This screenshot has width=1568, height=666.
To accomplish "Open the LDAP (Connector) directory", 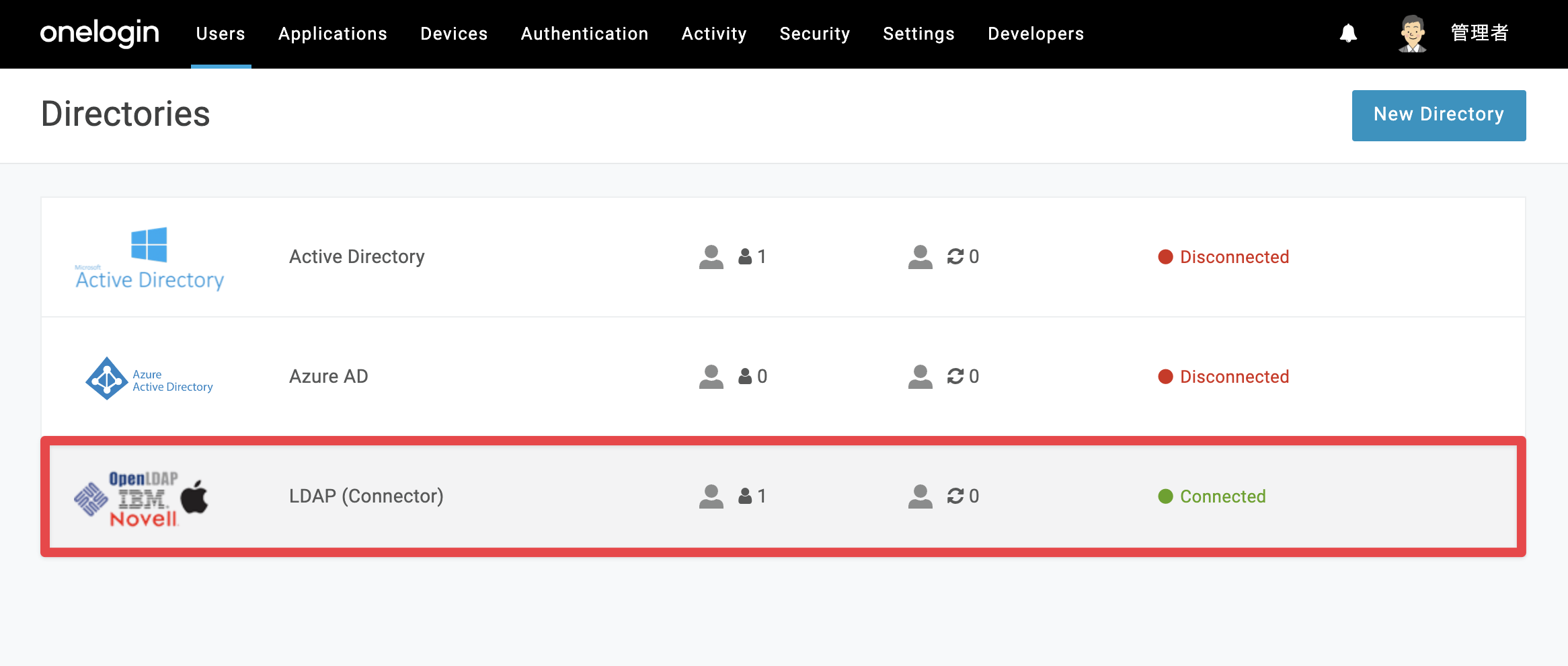I will (x=783, y=496).
